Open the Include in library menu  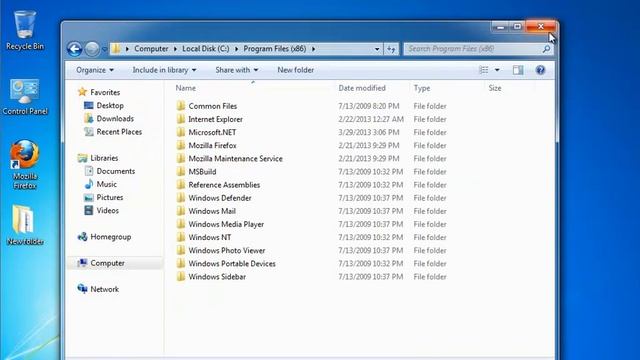click(164, 70)
